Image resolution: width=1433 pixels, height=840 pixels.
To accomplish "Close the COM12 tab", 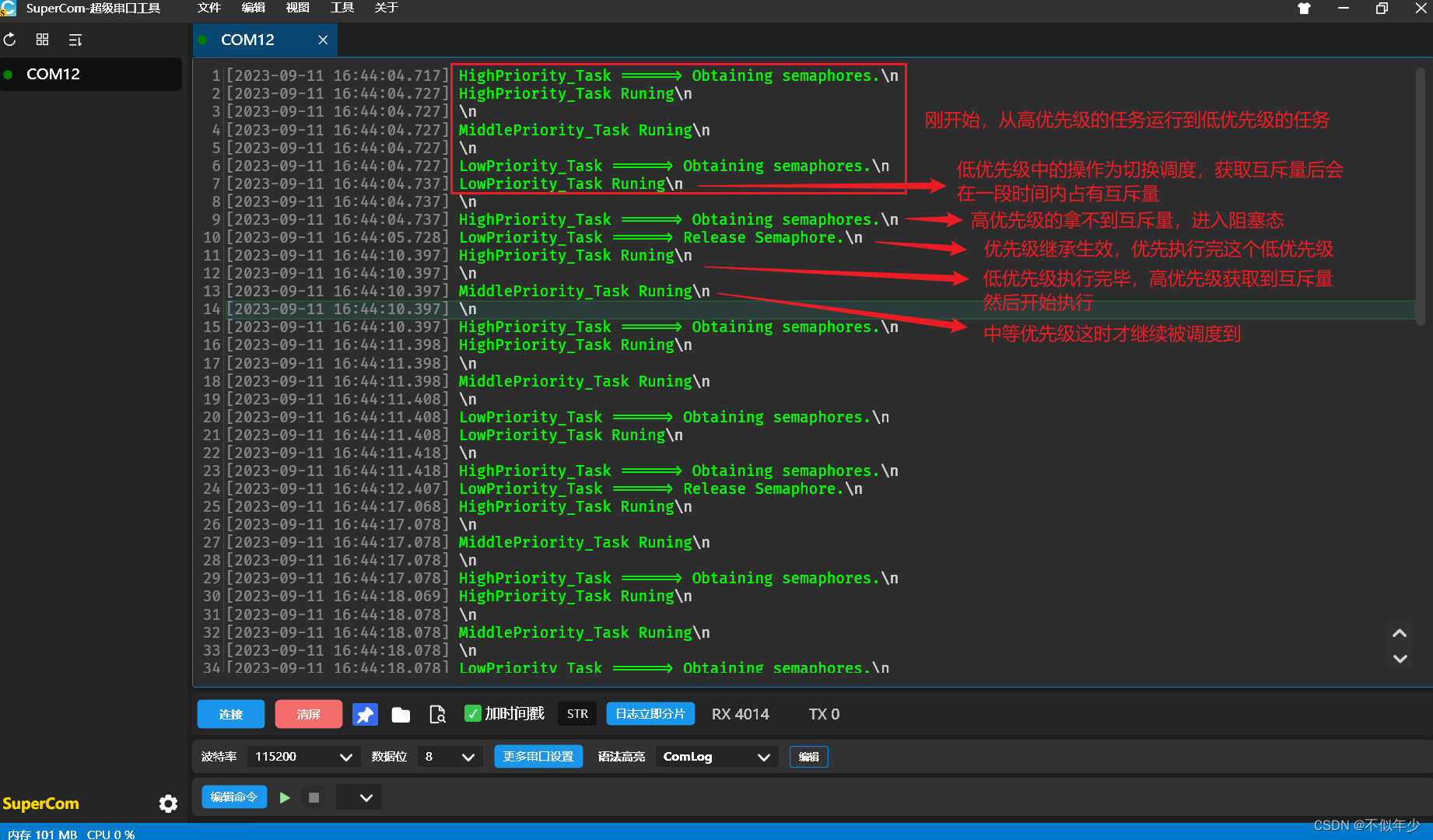I will (x=323, y=40).
